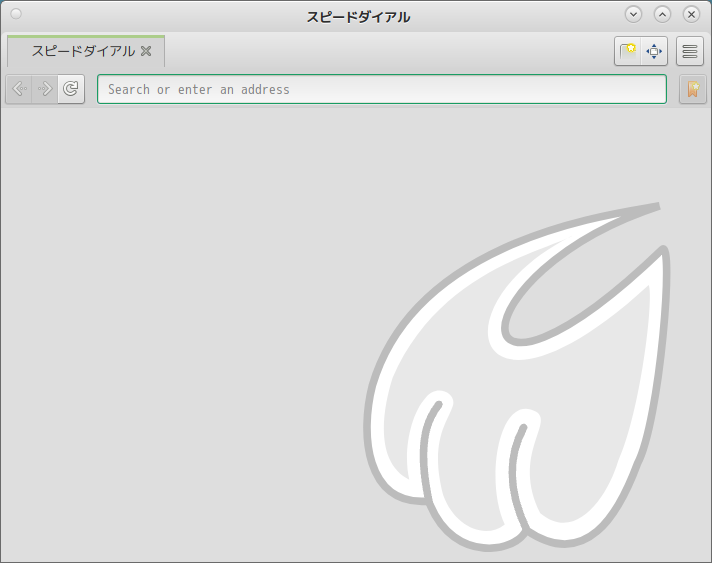The image size is (712, 563).
Task: Reload the page with the refresh icon
Action: click(x=71, y=89)
